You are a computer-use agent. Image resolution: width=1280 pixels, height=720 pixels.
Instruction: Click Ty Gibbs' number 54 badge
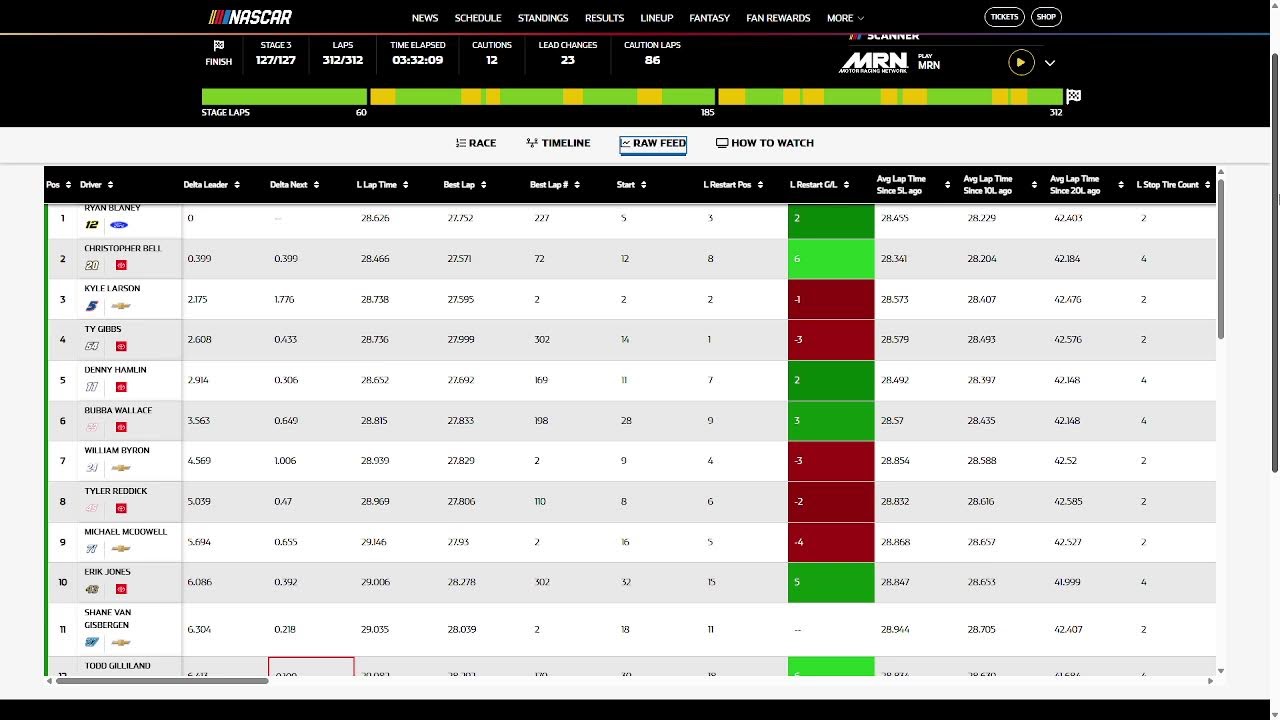[92, 346]
